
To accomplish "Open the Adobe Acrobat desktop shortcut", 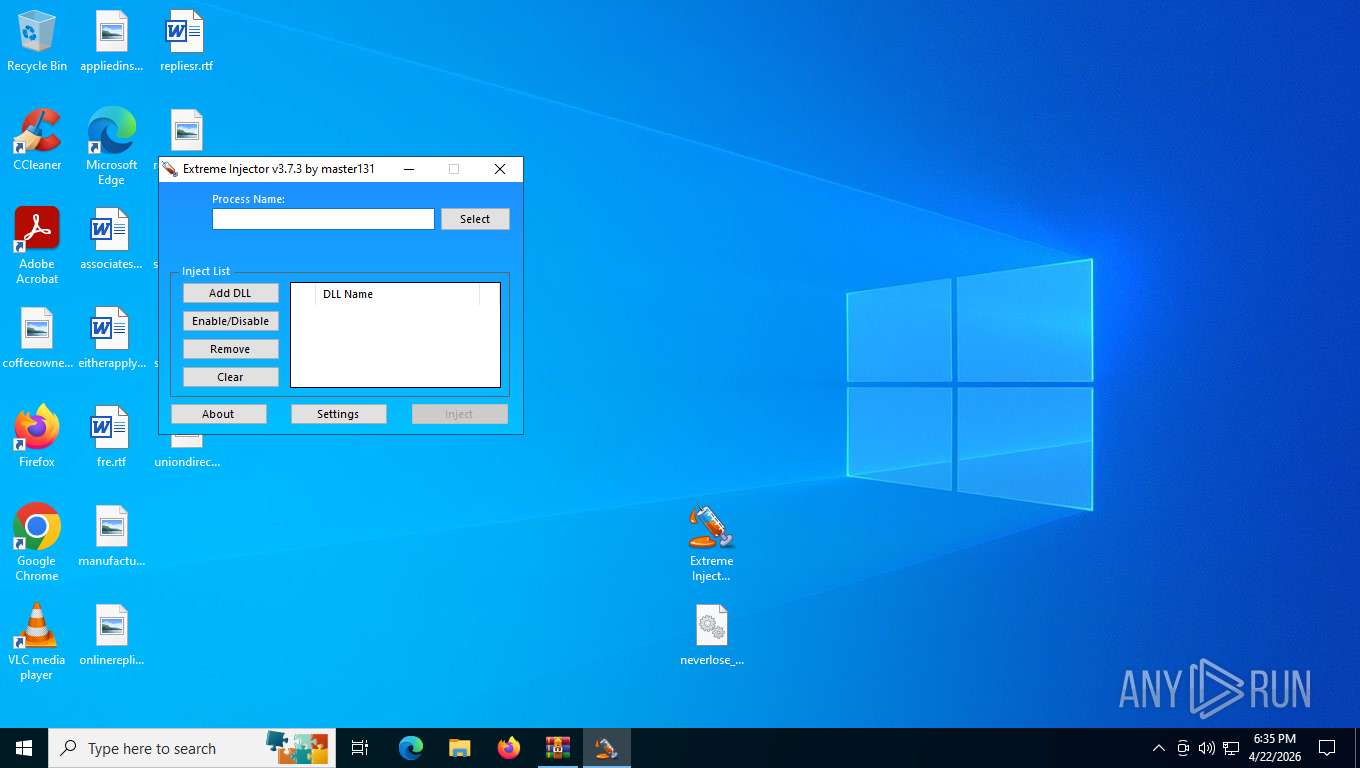I will click(37, 246).
